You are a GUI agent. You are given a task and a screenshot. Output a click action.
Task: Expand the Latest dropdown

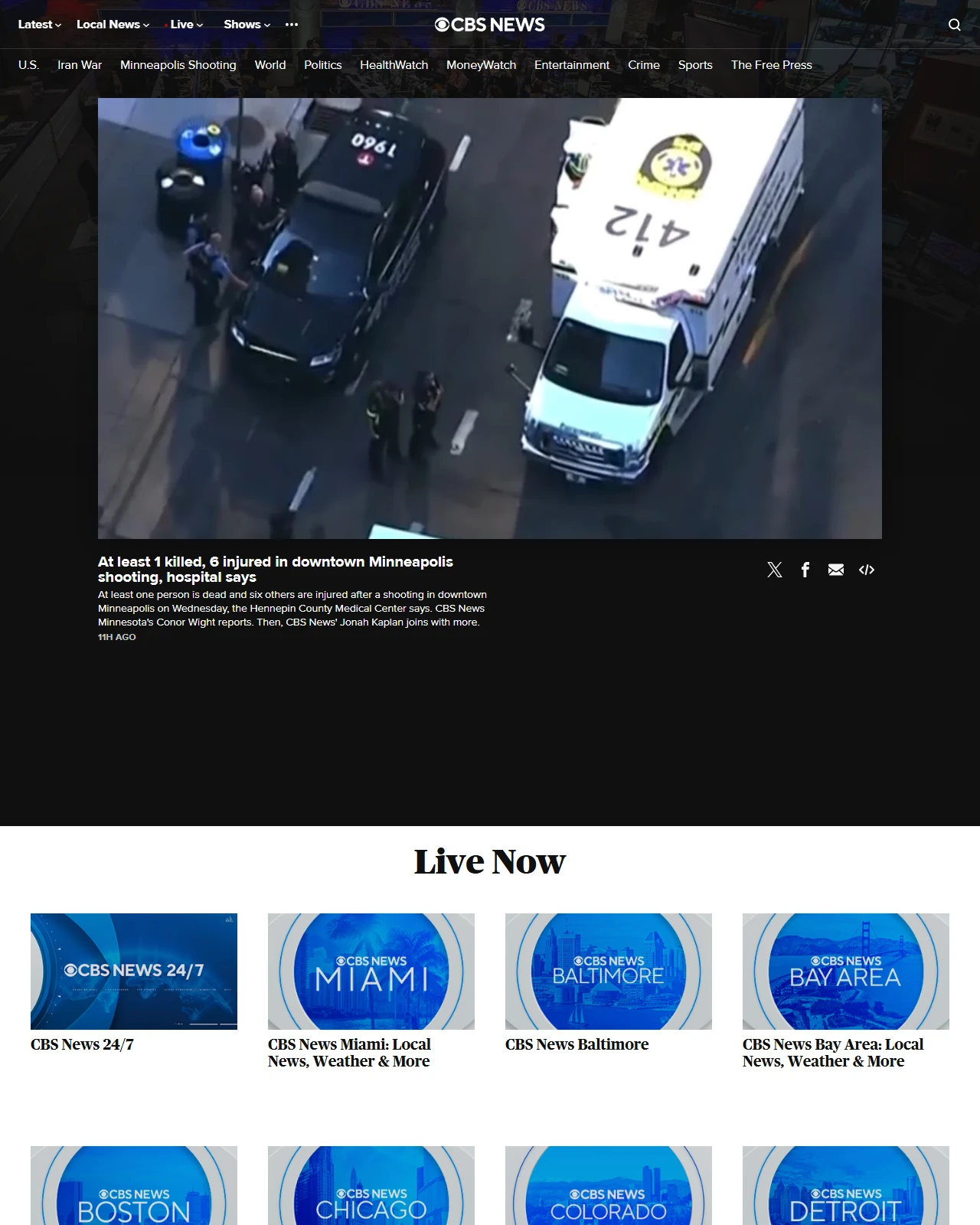(40, 24)
